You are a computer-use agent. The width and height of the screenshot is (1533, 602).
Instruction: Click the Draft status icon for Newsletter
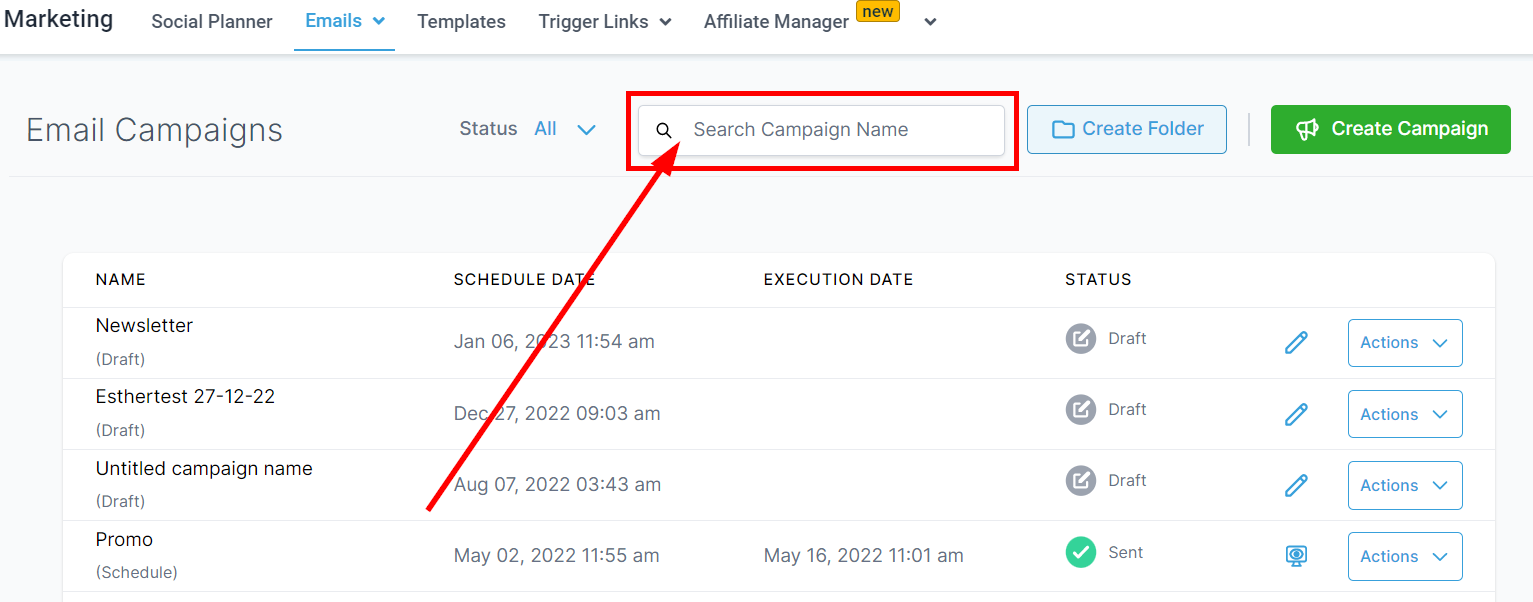[1080, 339]
